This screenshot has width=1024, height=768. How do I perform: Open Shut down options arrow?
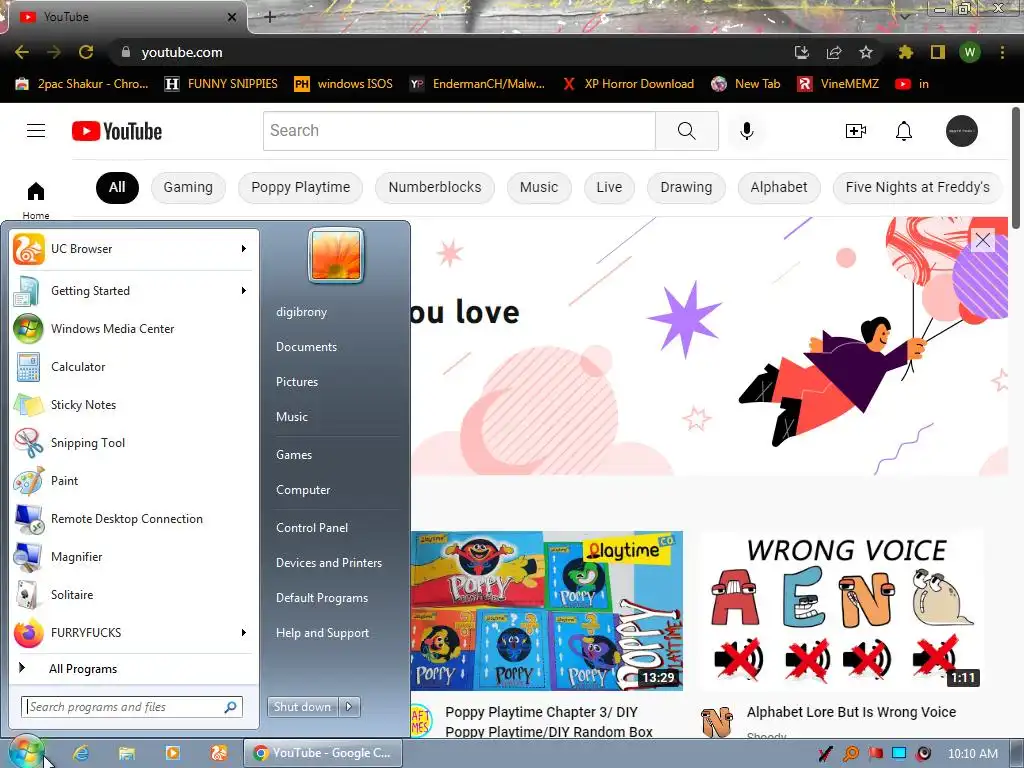click(x=349, y=707)
